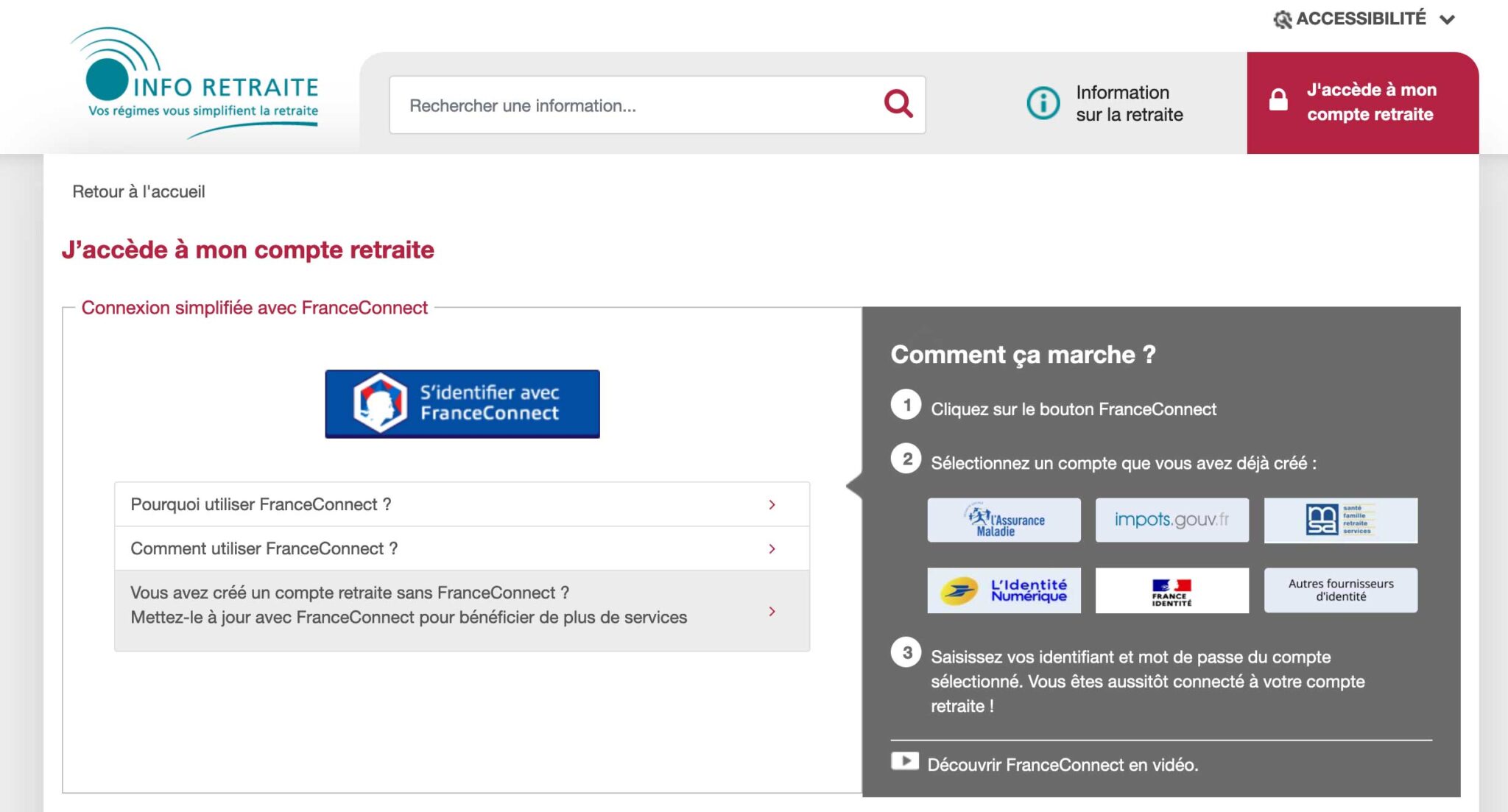This screenshot has width=1508, height=812.
Task: Click the information circle icon
Action: pos(1043,103)
